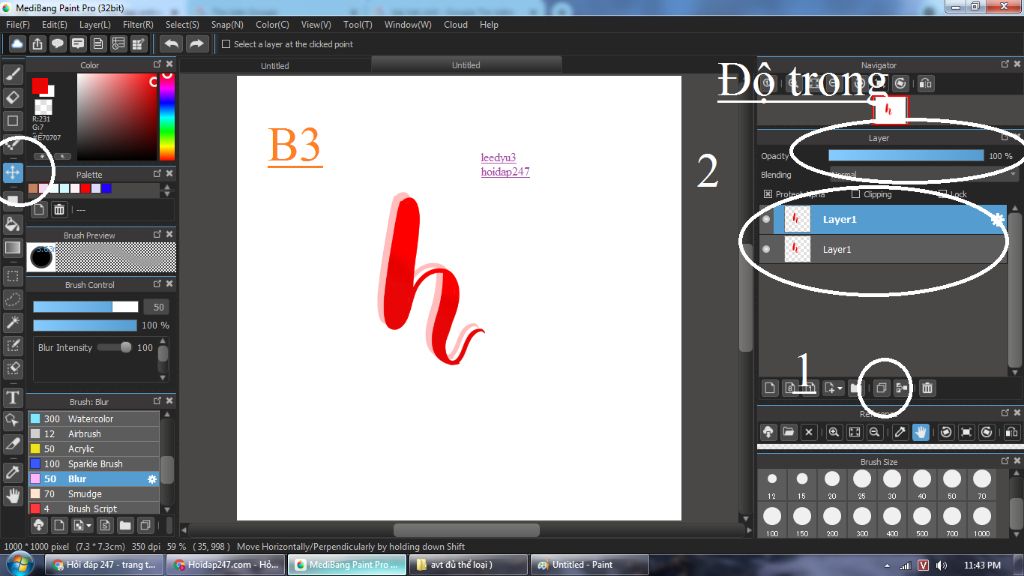Zoom out on the Reference panel
The width and height of the screenshot is (1024, 576).
pyautogui.click(x=874, y=432)
